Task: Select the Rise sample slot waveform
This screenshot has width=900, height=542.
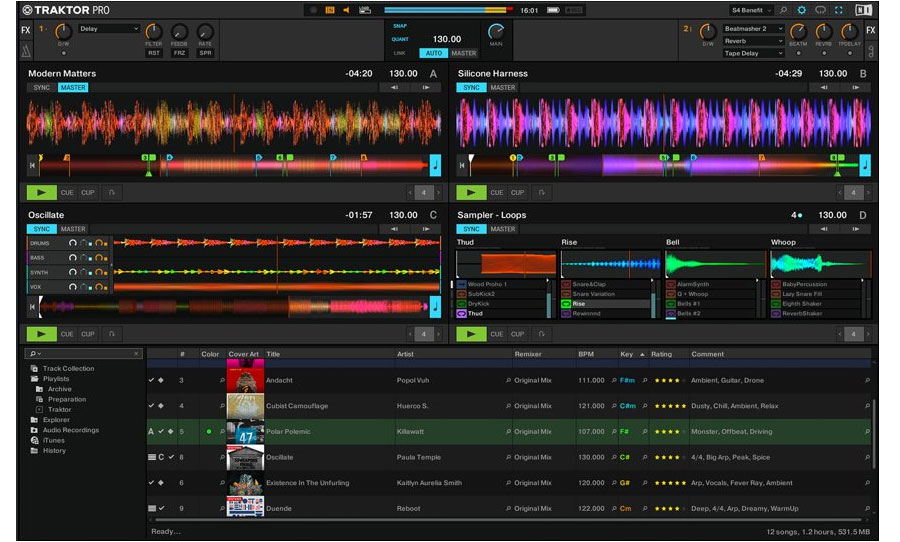Action: coord(611,264)
